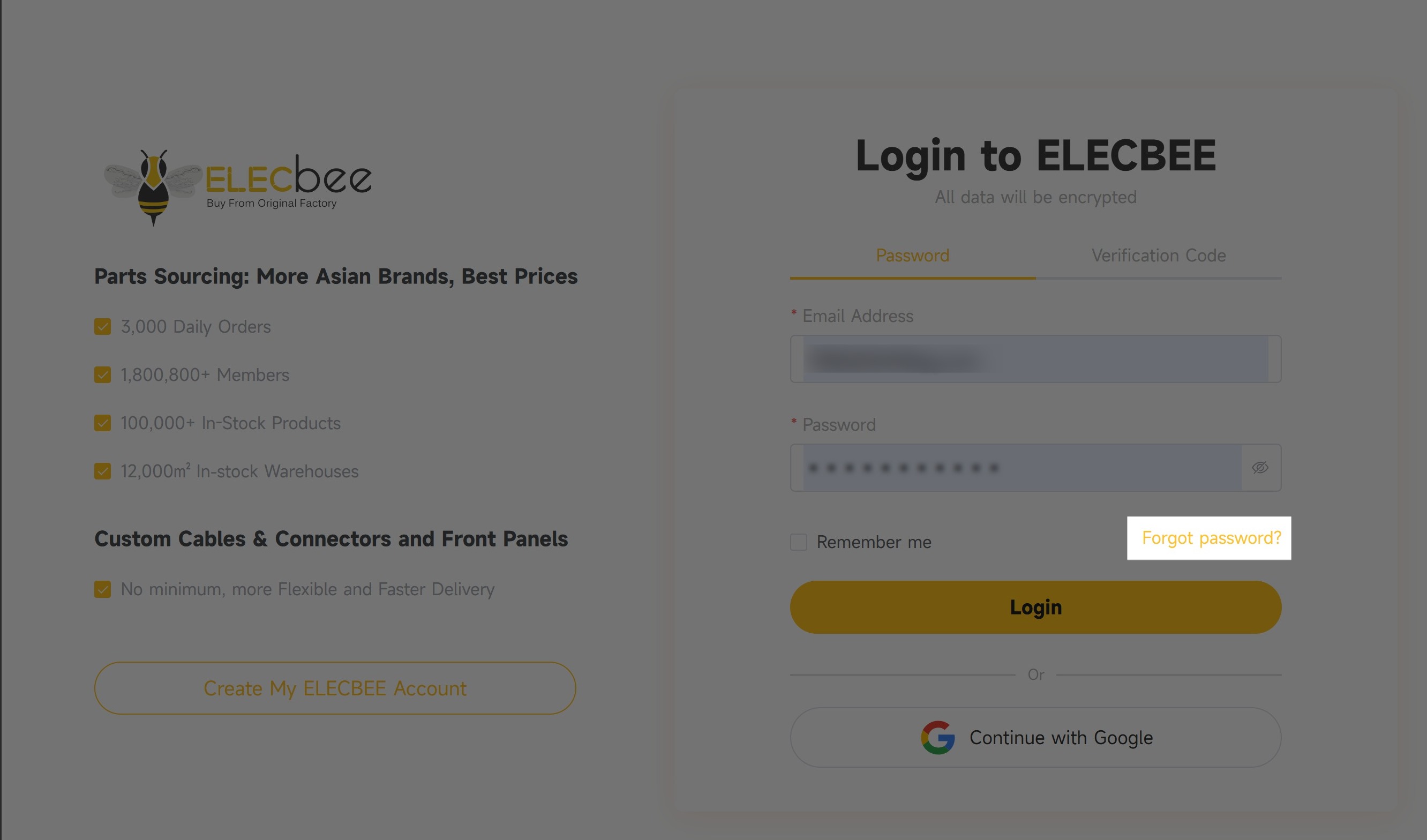Focus the Email Address input field
Viewport: 1427px width, 840px height.
(1035, 359)
